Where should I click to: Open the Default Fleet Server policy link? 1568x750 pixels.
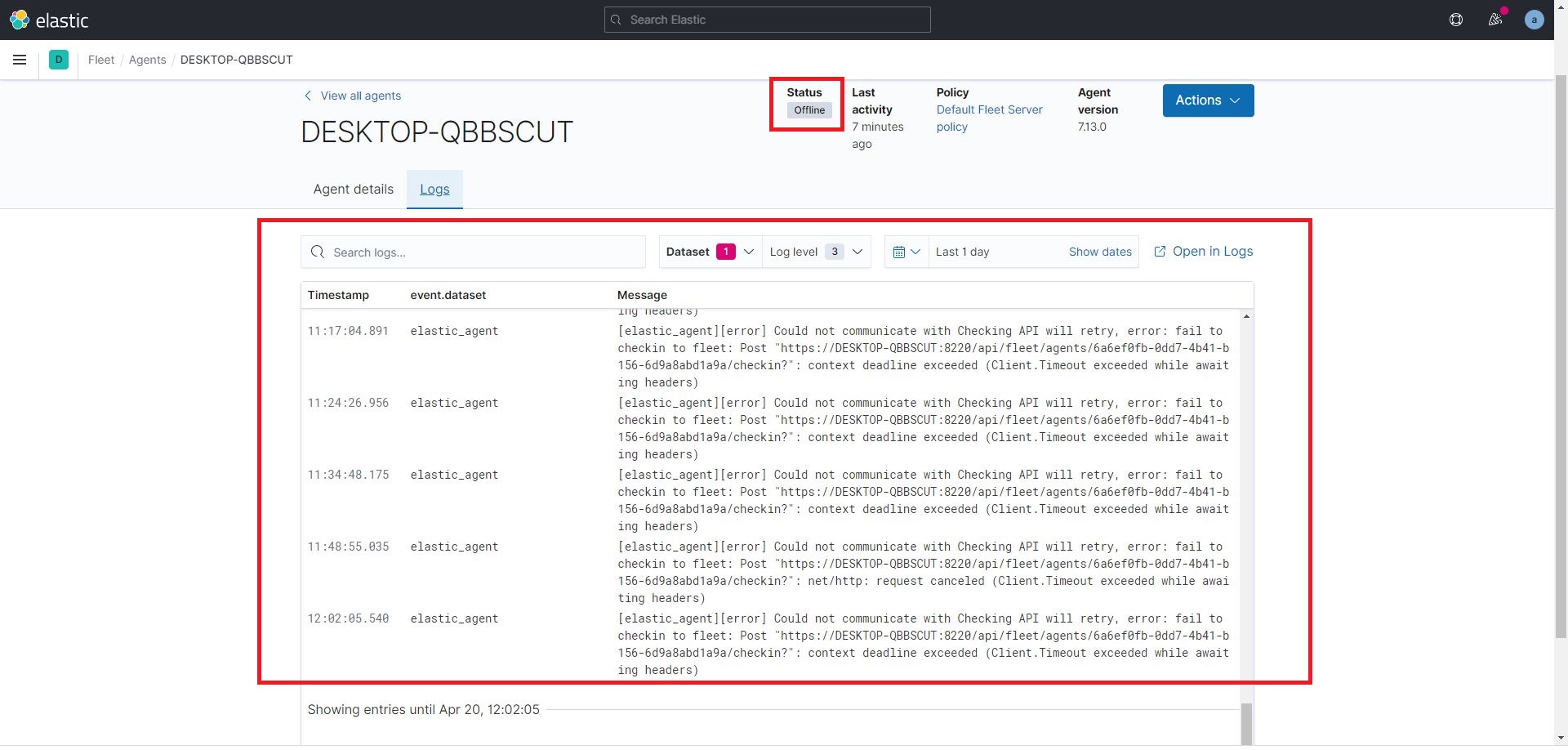[989, 118]
